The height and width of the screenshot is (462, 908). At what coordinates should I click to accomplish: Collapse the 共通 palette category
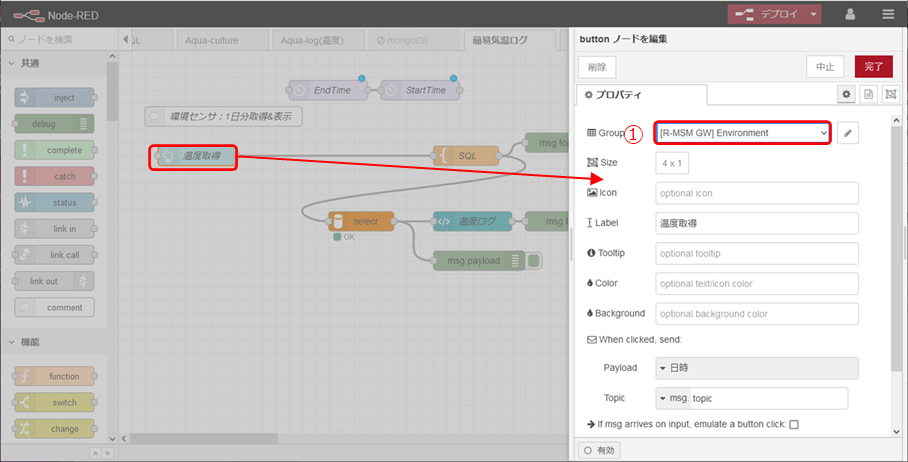click(x=14, y=64)
